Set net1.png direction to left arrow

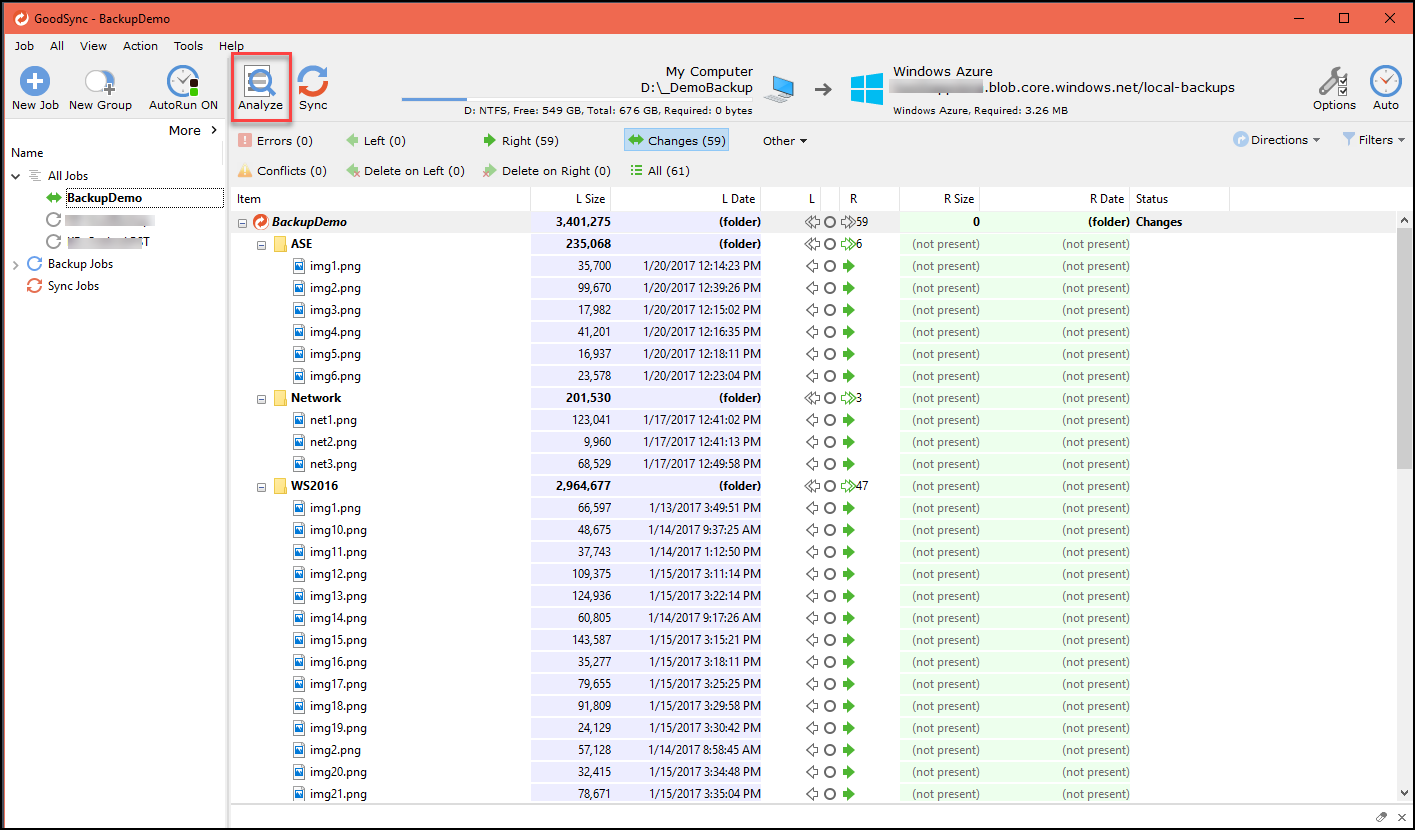[x=811, y=420]
